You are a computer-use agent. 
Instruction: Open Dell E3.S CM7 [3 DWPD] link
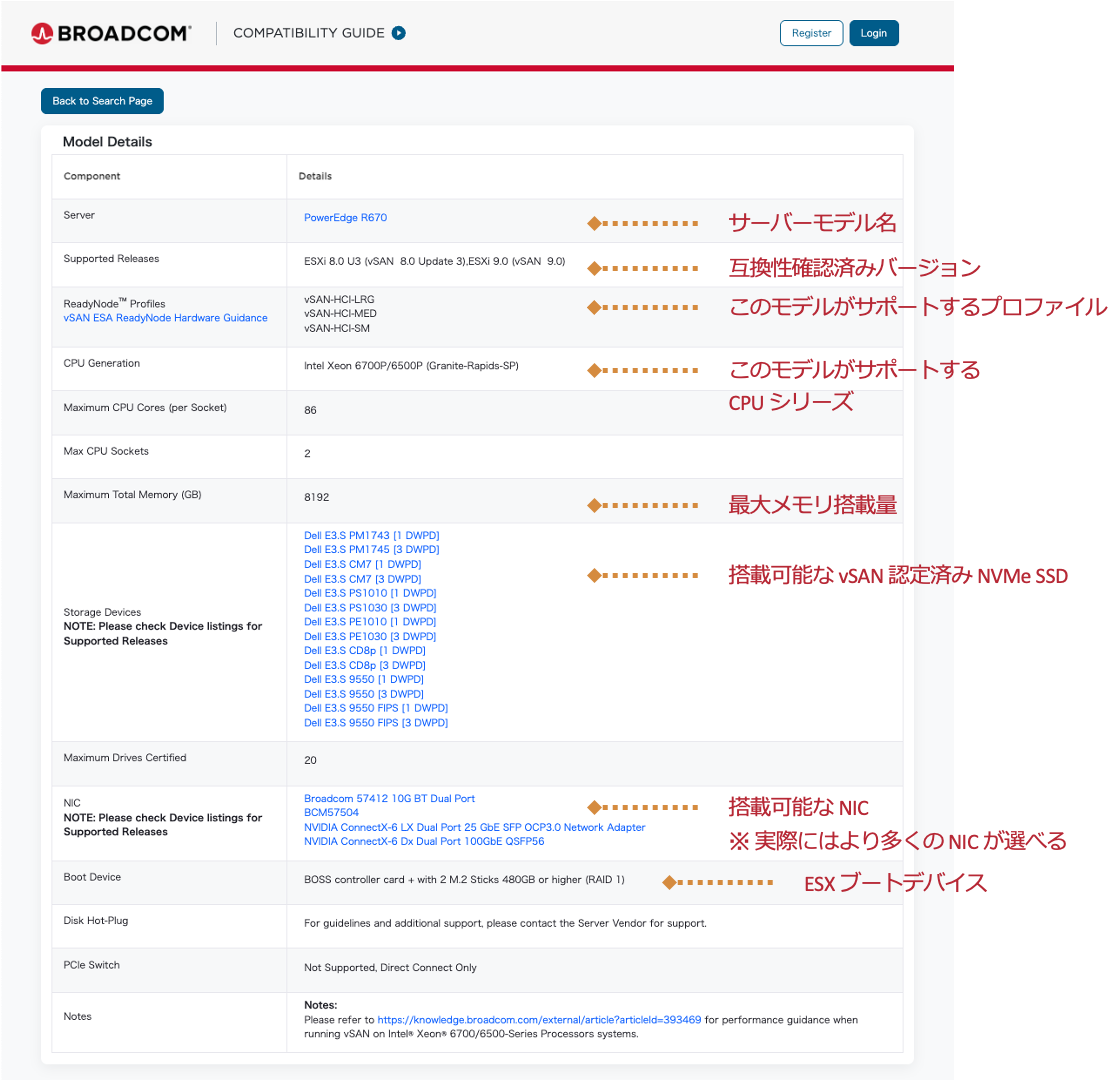coord(362,579)
